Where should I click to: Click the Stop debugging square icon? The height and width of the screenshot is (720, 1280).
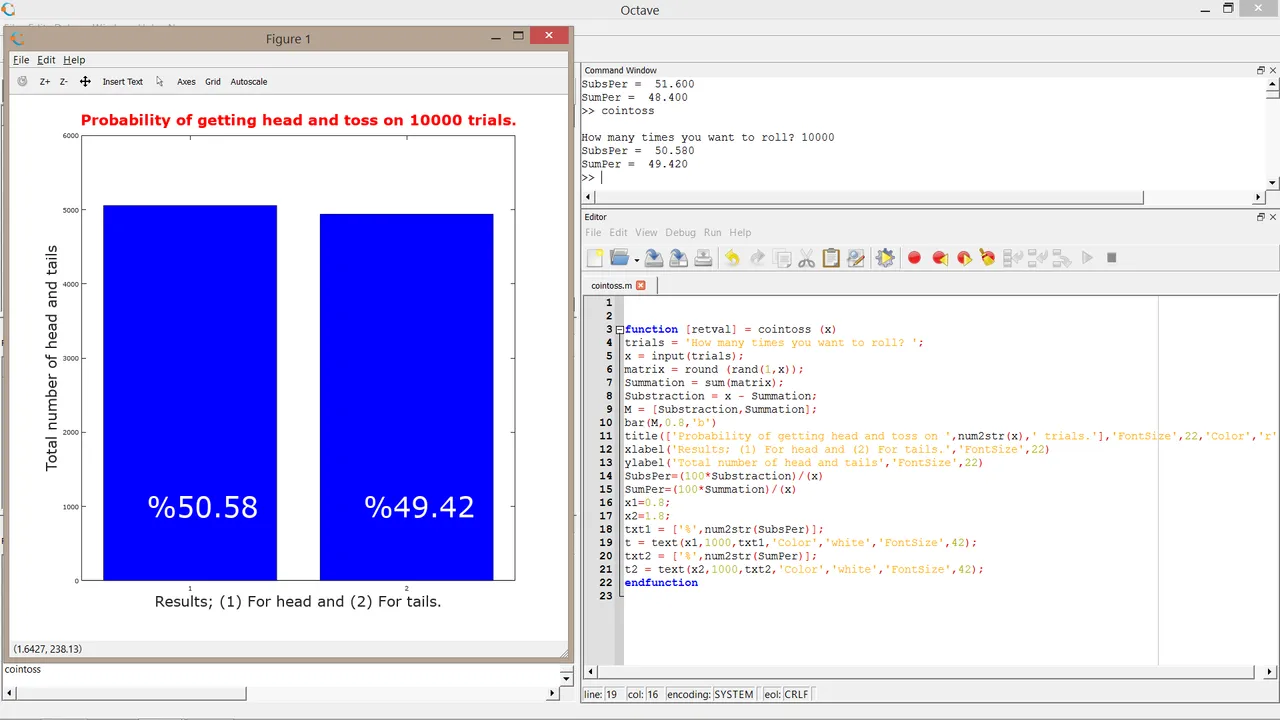point(1111,258)
